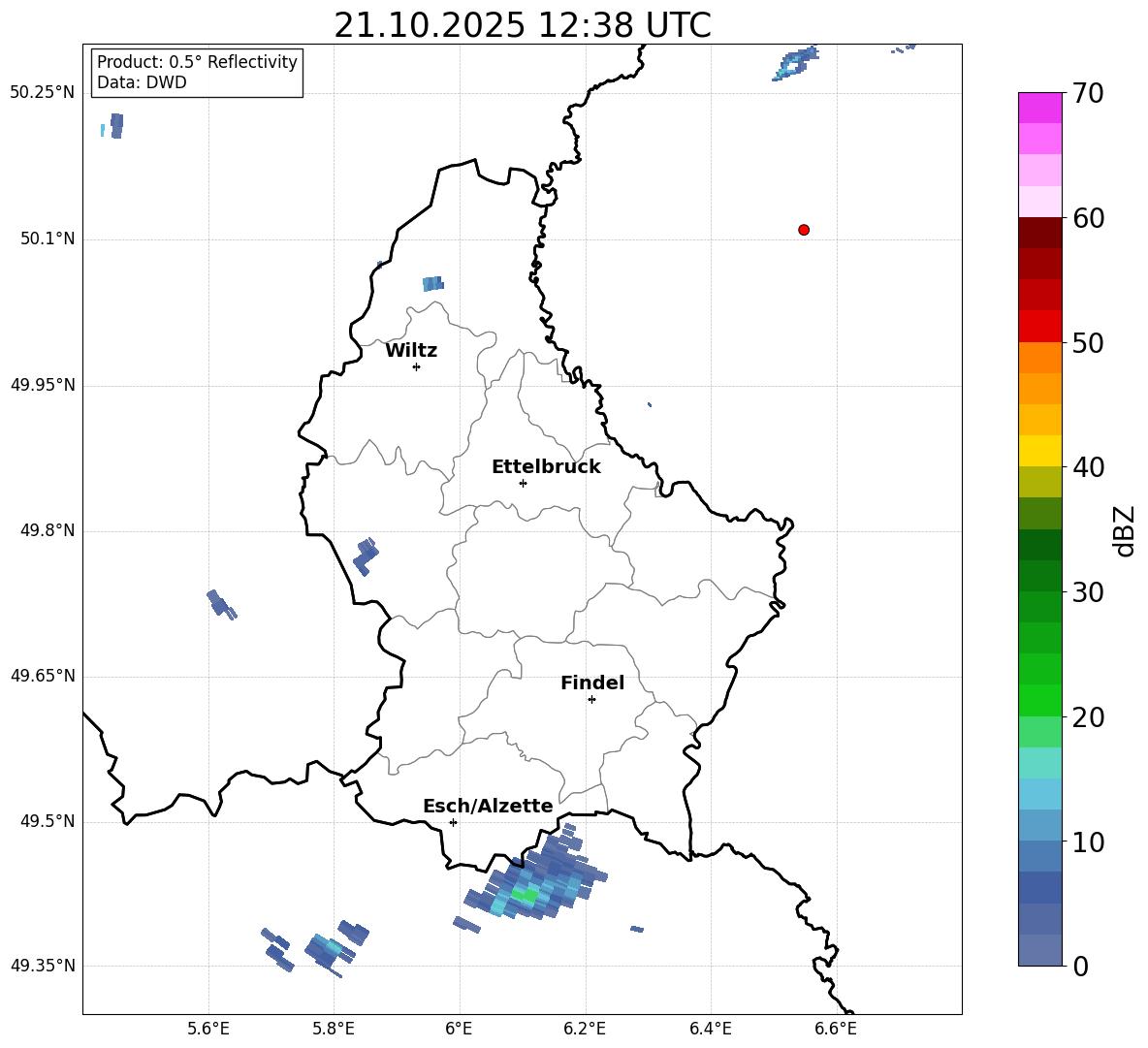
Task: Click the 49.35°N latitude label
Action: pos(43,966)
